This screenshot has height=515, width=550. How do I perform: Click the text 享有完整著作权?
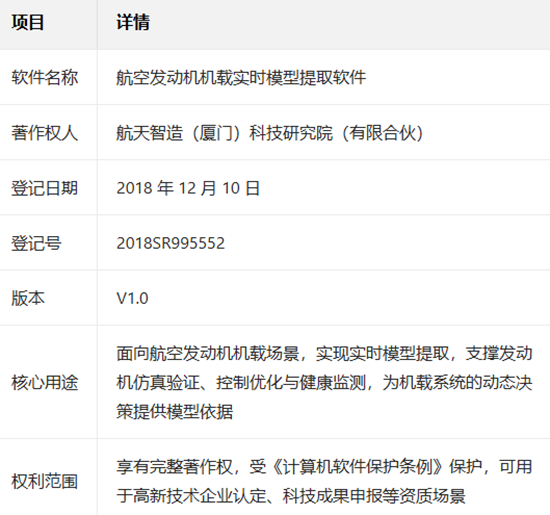pos(174,467)
